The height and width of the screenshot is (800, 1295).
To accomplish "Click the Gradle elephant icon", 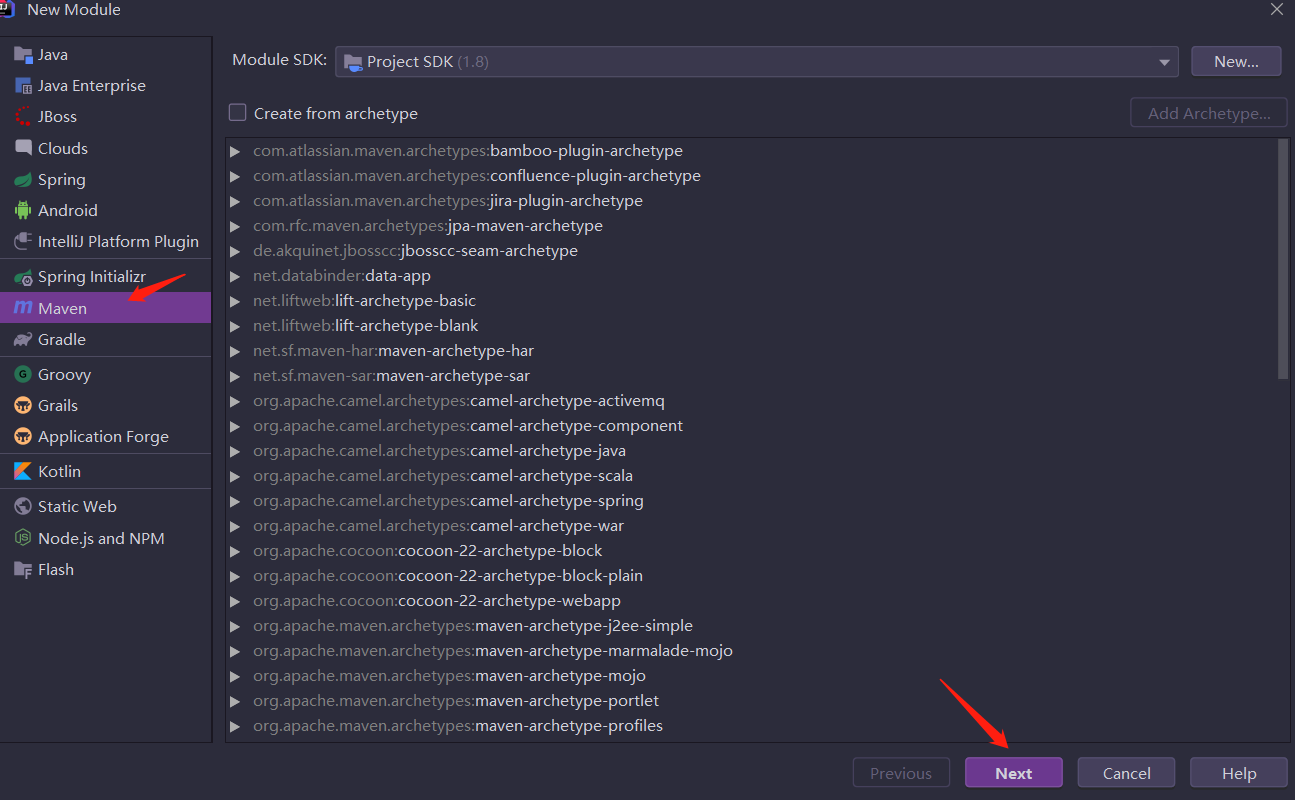I will coord(22,340).
